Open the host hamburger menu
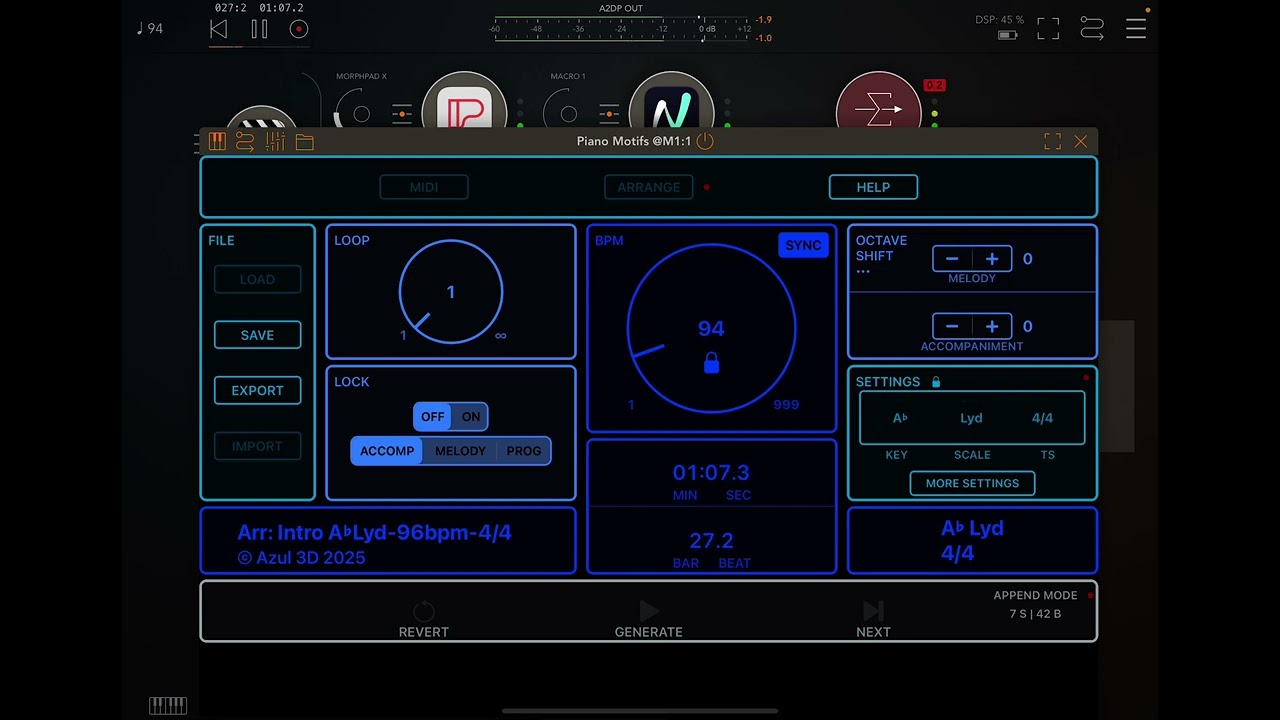This screenshot has height=720, width=1280. [x=1136, y=29]
